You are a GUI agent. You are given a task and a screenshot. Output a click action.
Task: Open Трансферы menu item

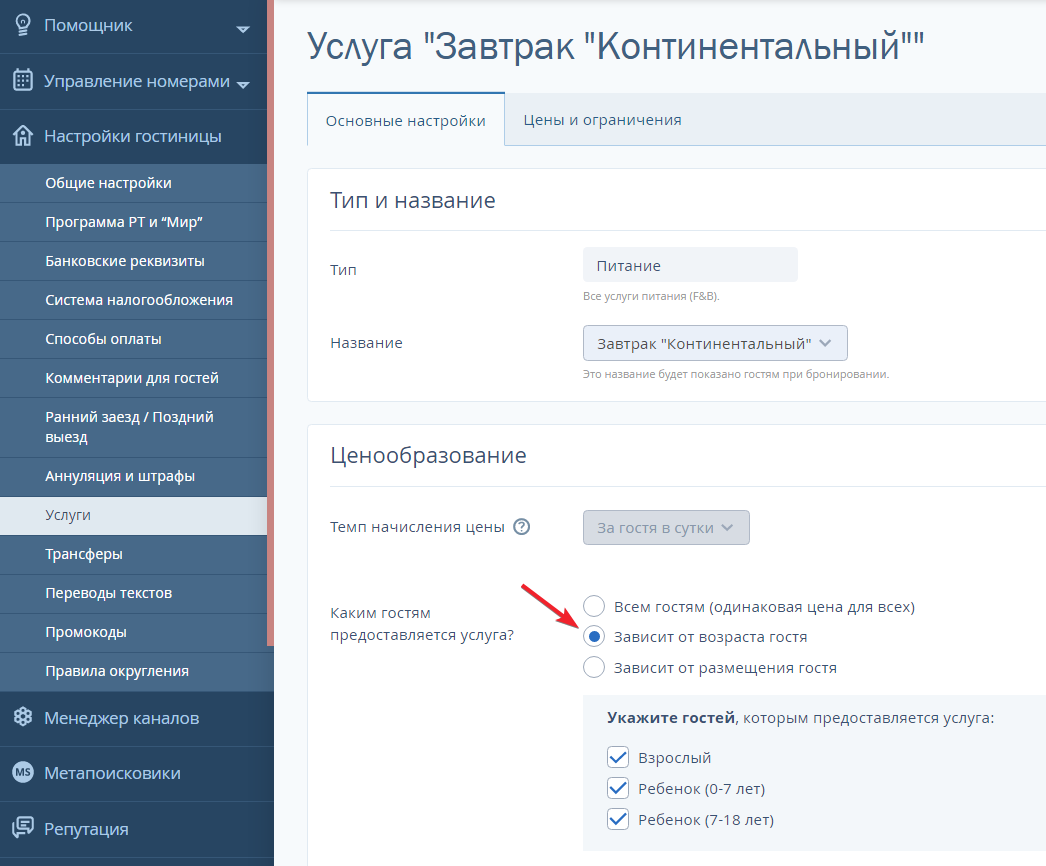133,554
